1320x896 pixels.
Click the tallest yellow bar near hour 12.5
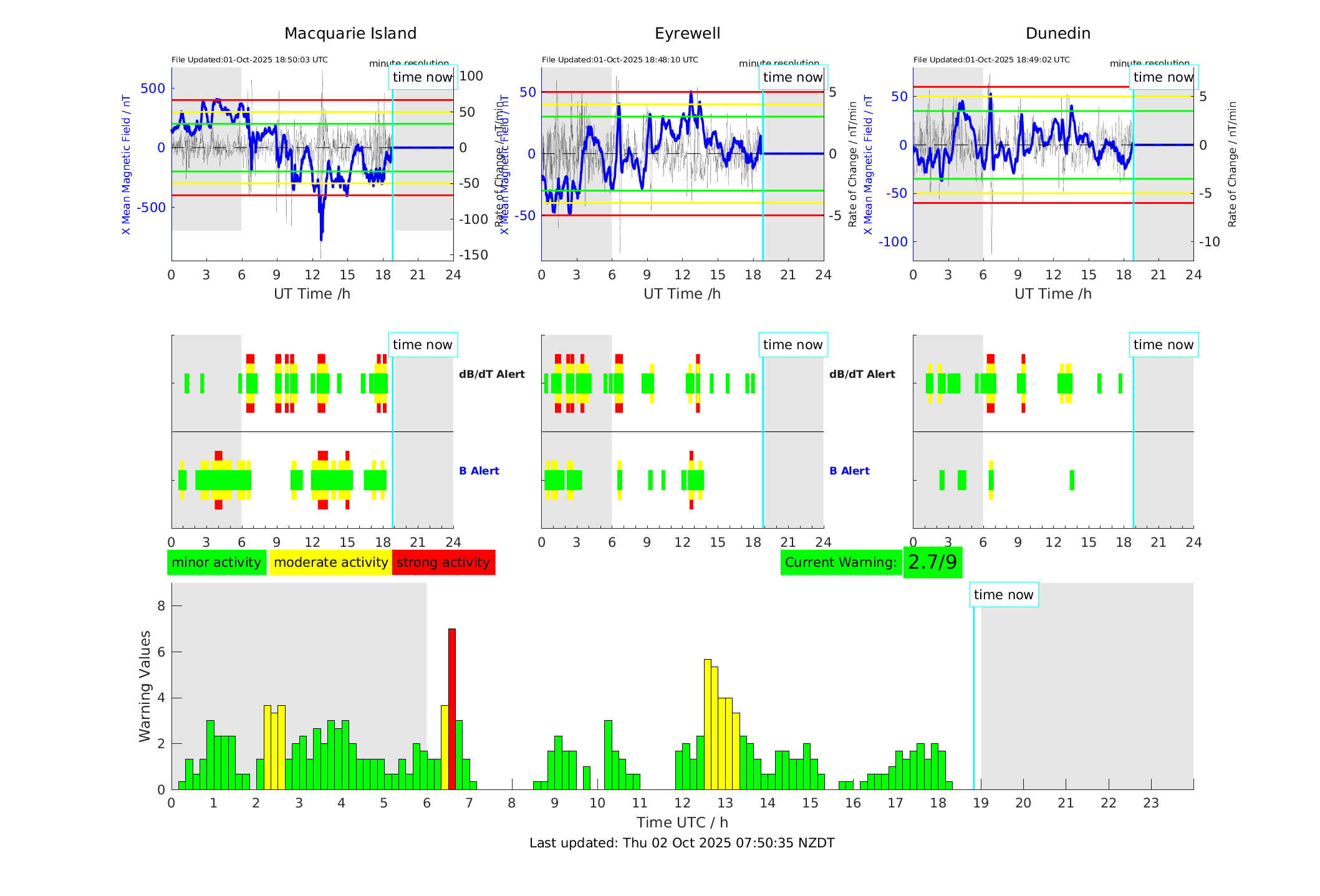[x=707, y=723]
